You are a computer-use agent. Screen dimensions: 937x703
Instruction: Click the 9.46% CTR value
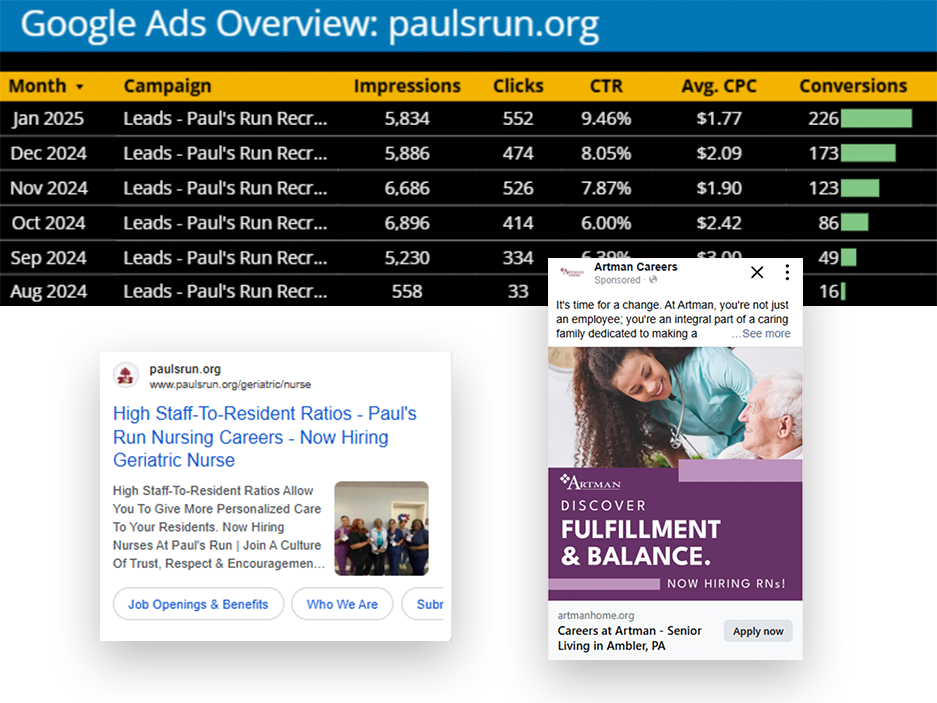[x=606, y=118]
